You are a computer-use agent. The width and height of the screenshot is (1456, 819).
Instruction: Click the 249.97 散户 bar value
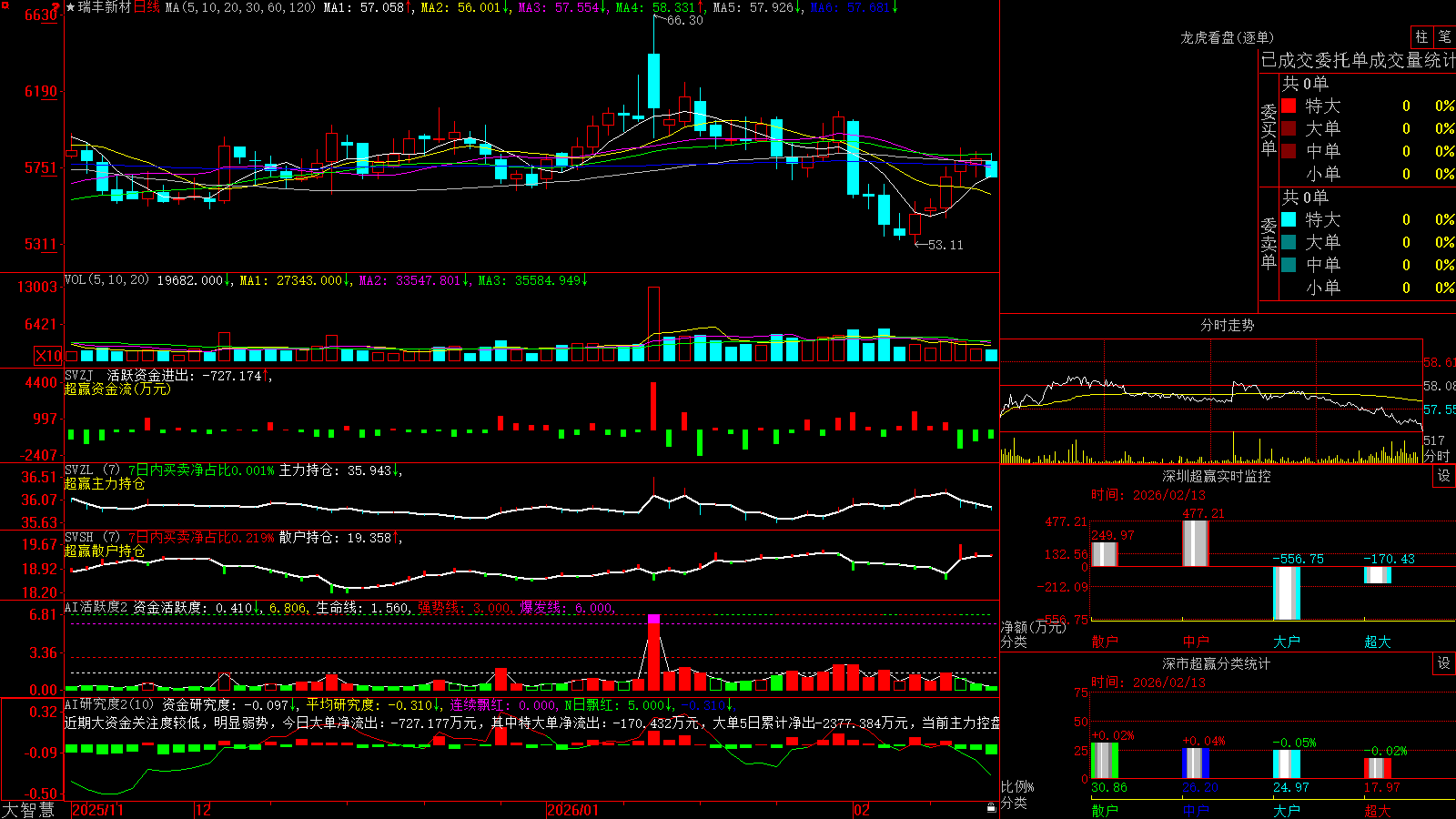(x=1113, y=535)
